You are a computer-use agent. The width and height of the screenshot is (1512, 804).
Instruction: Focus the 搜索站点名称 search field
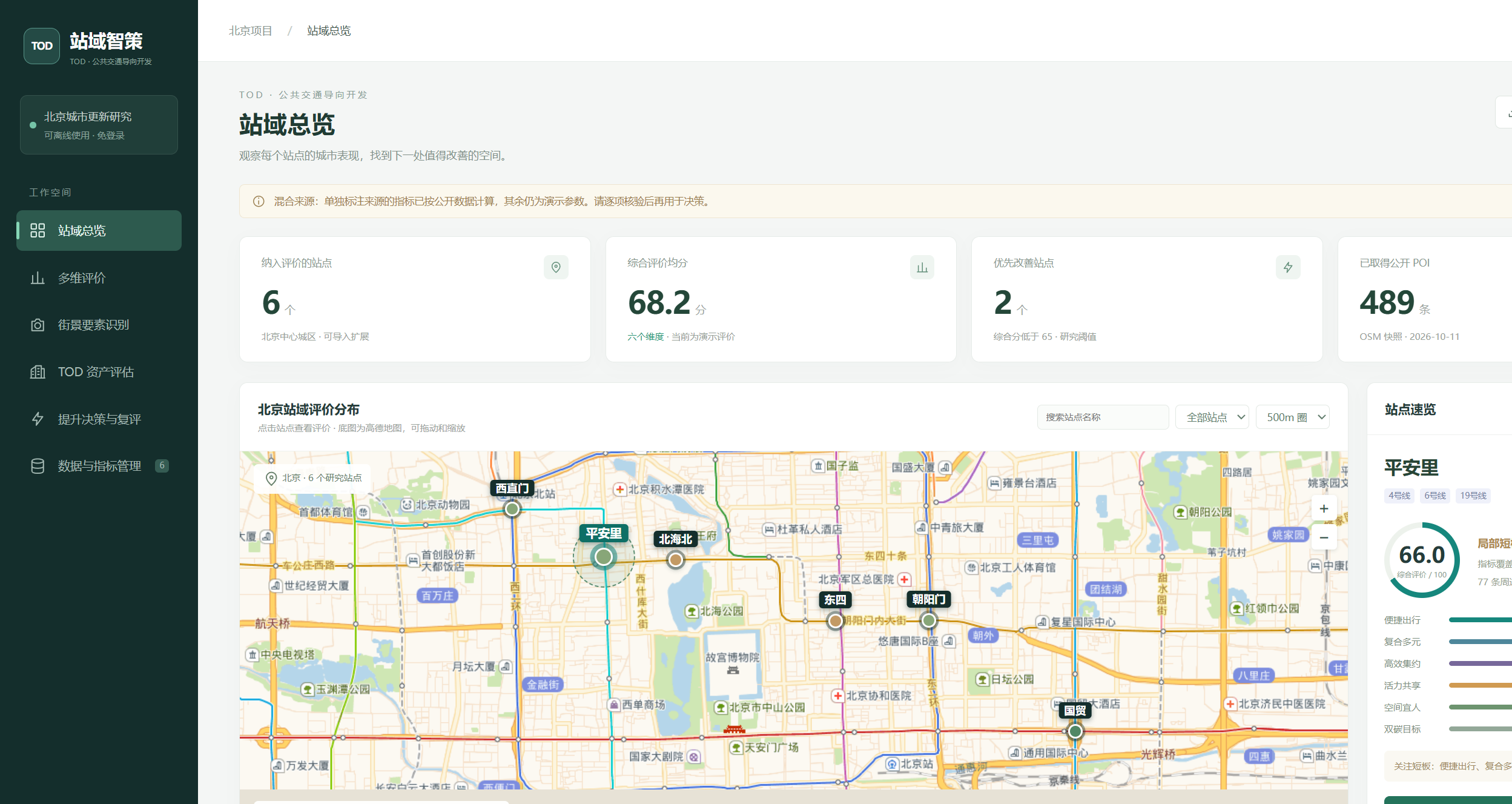click(x=1103, y=417)
